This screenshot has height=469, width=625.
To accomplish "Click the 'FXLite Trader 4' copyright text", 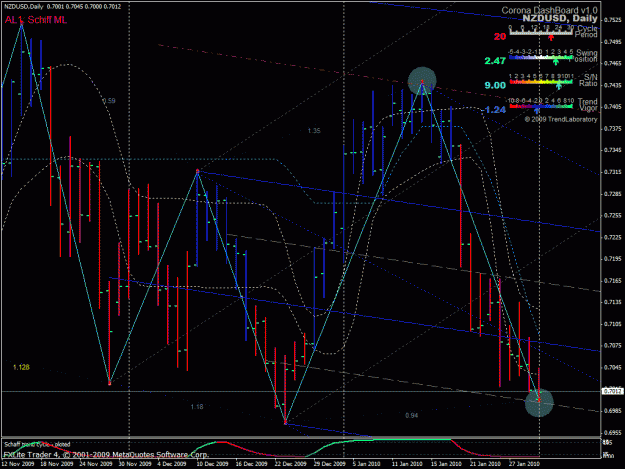I will [106, 454].
